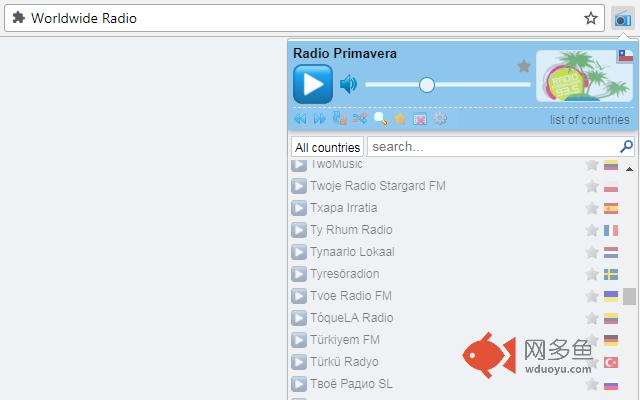Play Türkü Radyo station

(299, 362)
